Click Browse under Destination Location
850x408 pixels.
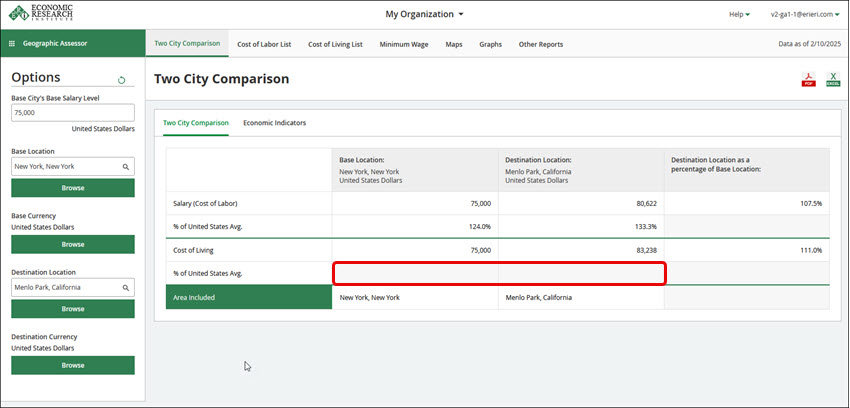[x=73, y=309]
